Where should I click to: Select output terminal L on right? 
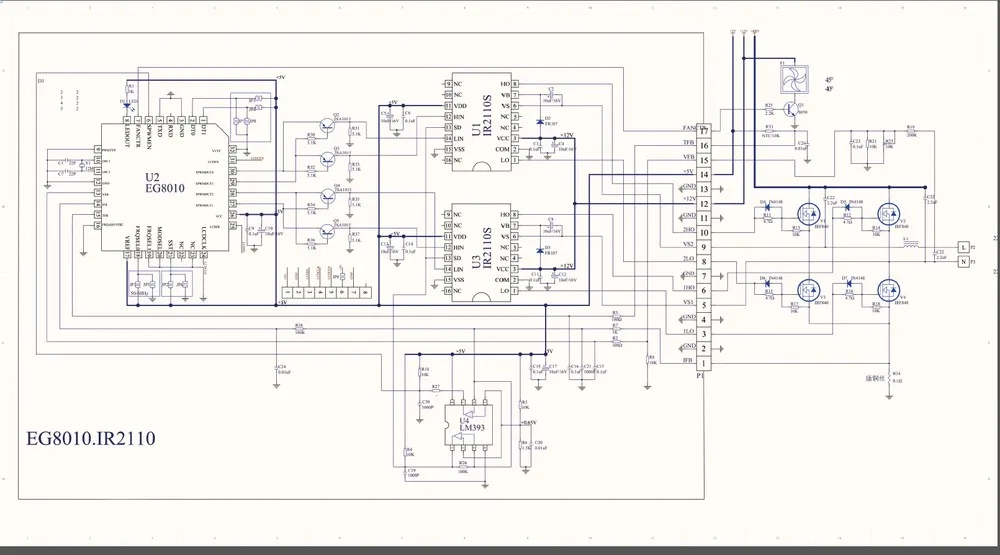click(963, 247)
